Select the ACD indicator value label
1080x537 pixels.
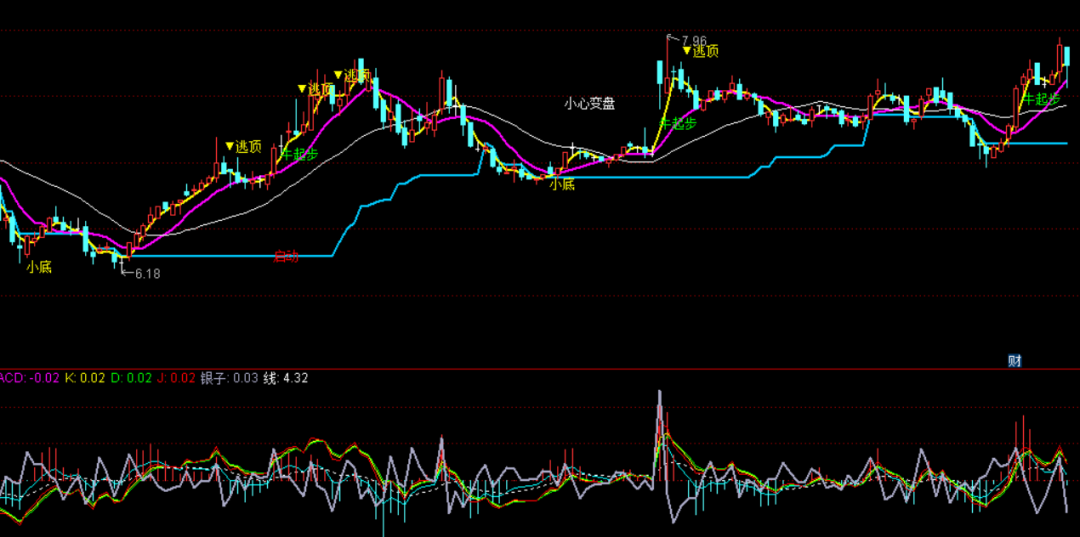click(29, 378)
